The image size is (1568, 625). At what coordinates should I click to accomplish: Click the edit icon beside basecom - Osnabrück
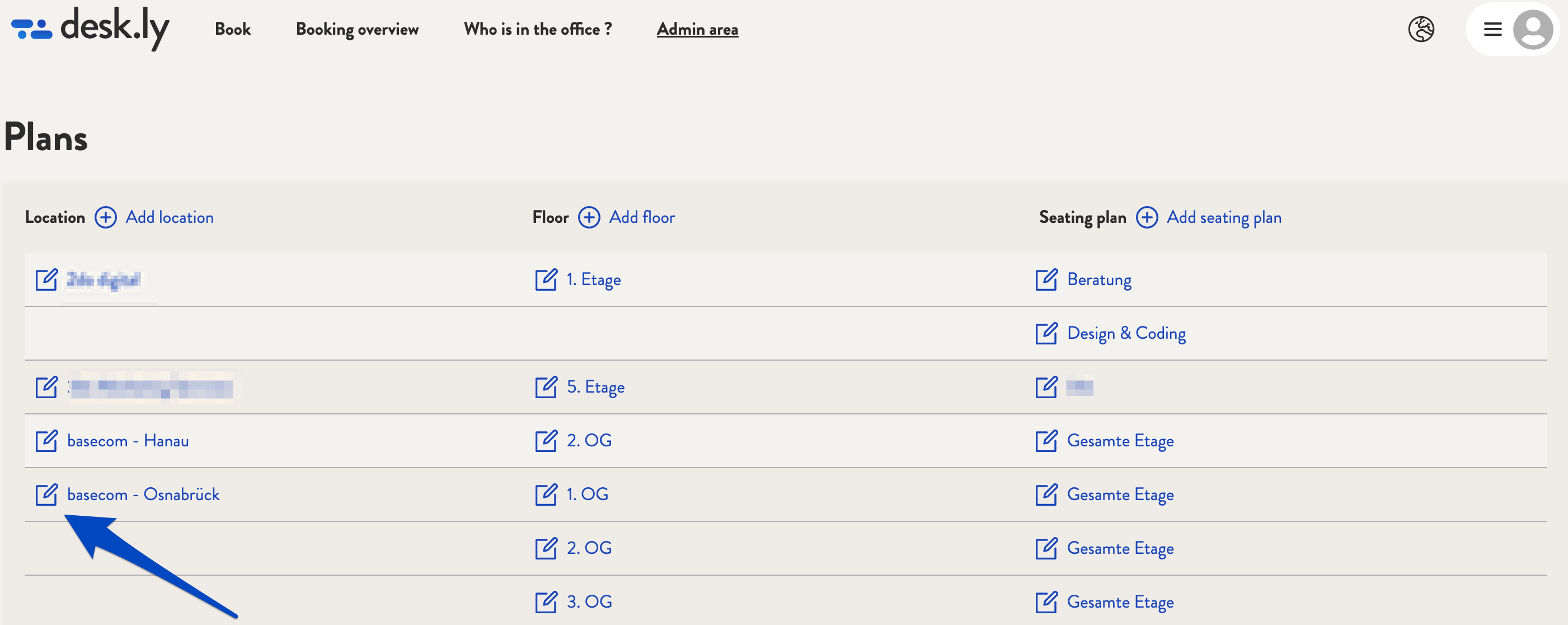(x=46, y=494)
